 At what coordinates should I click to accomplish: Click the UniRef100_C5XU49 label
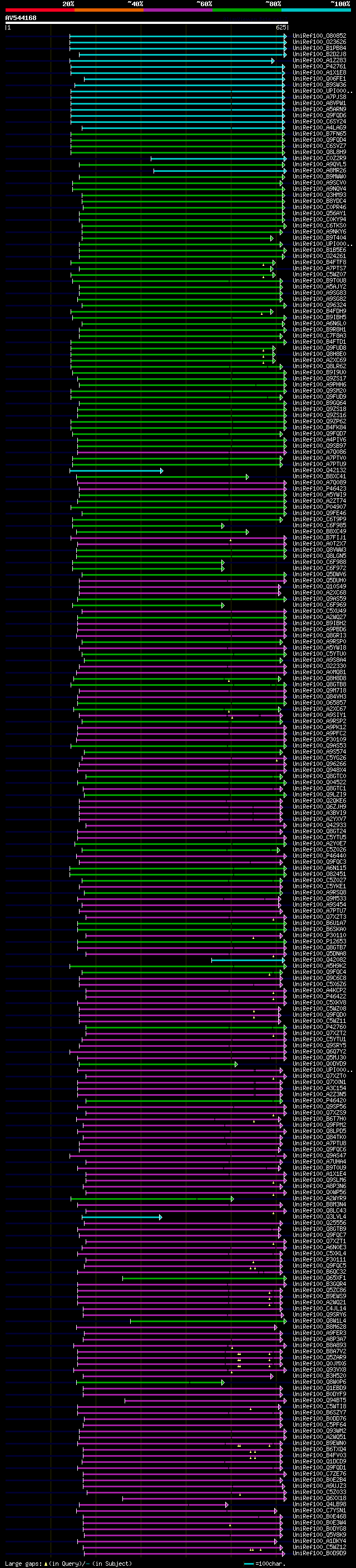319,611
